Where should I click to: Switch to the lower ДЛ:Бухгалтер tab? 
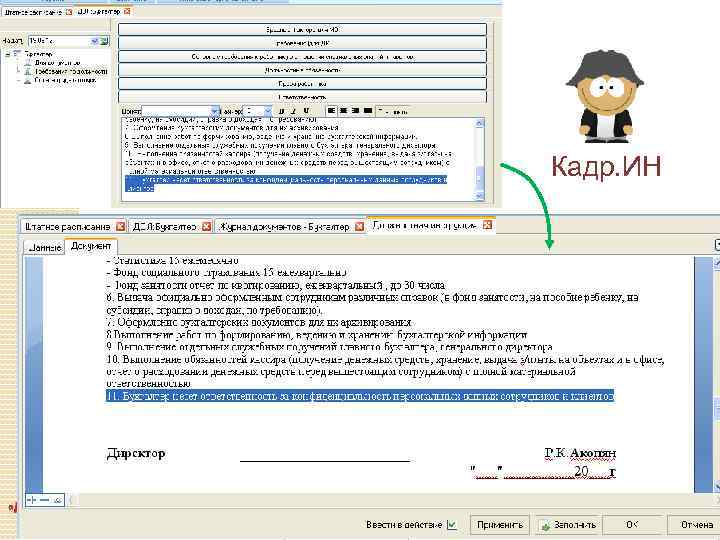point(164,227)
